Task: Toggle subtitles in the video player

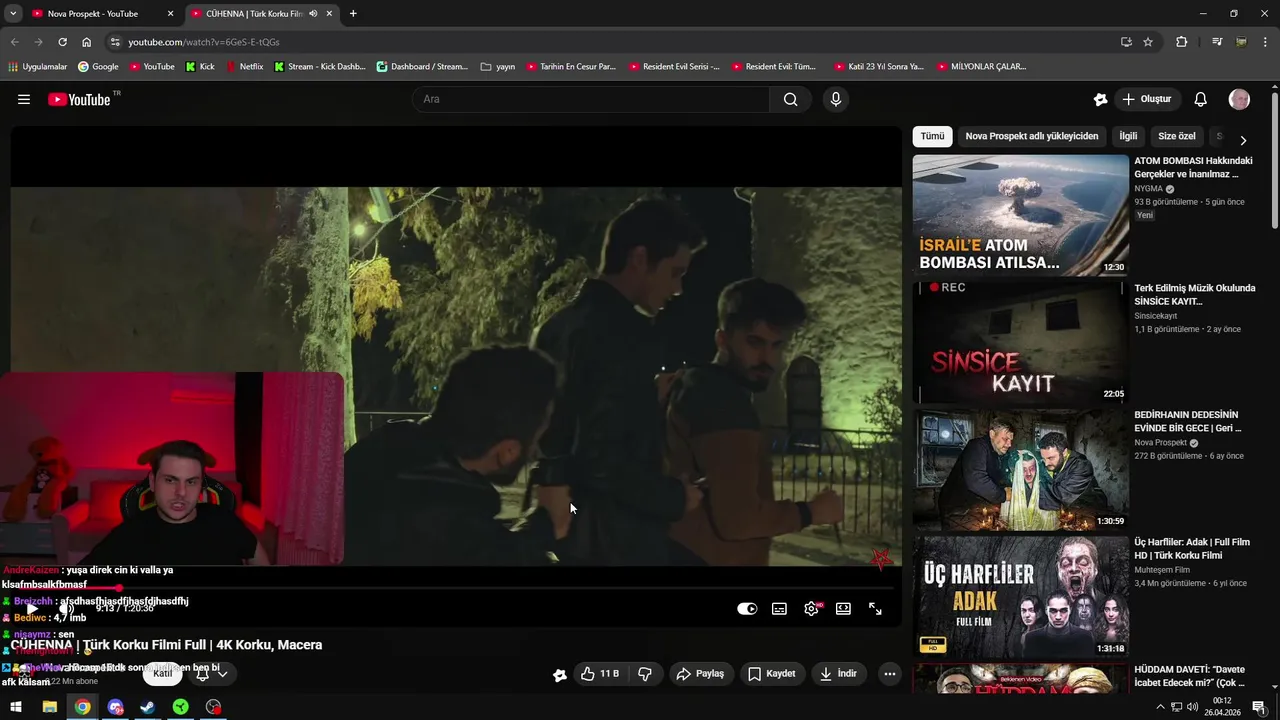Action: [779, 609]
